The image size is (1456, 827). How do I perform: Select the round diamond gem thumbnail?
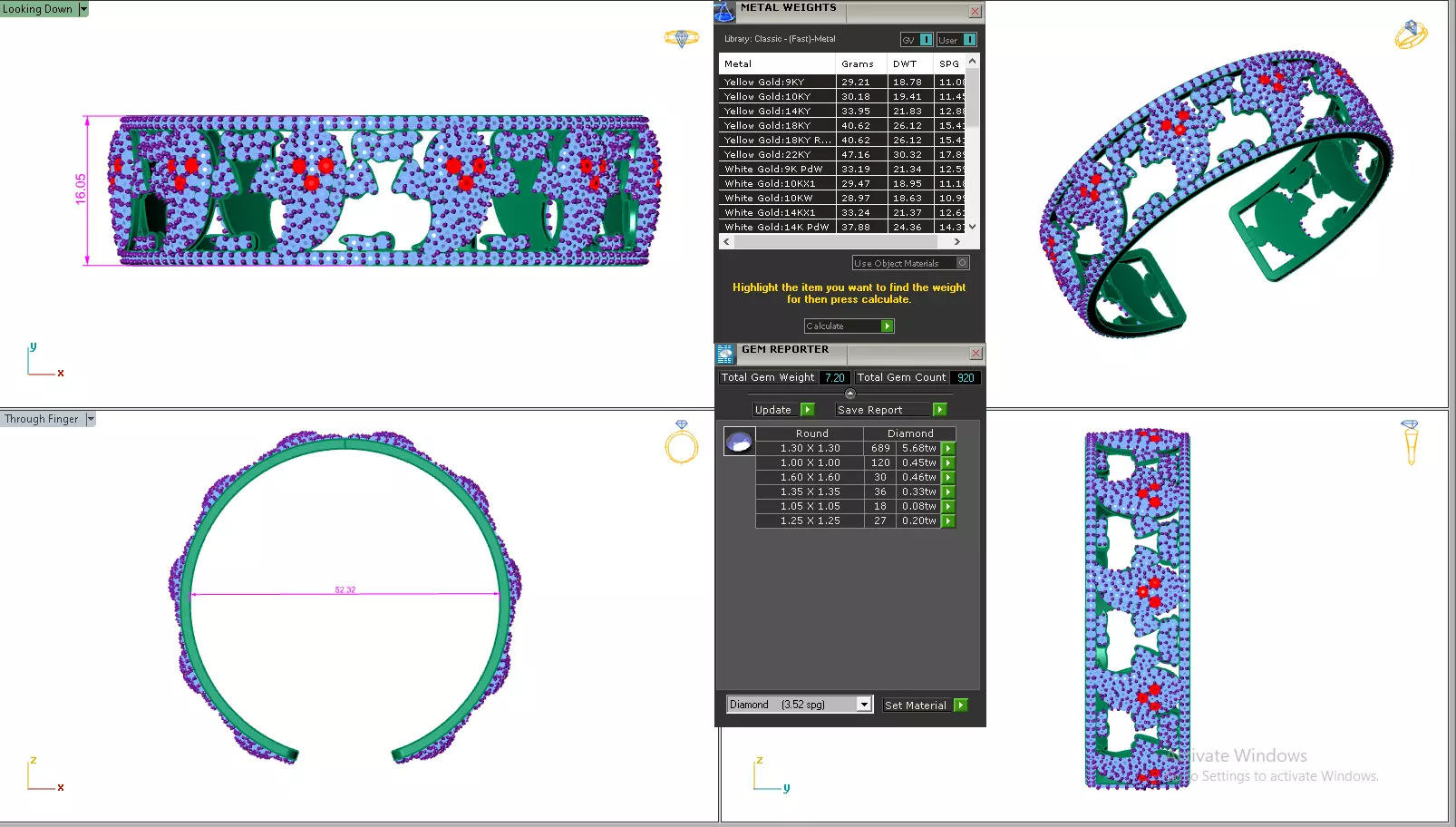point(739,442)
